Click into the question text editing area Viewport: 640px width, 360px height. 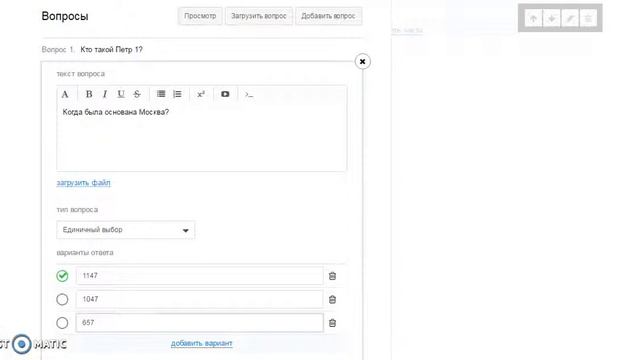tap(202, 137)
